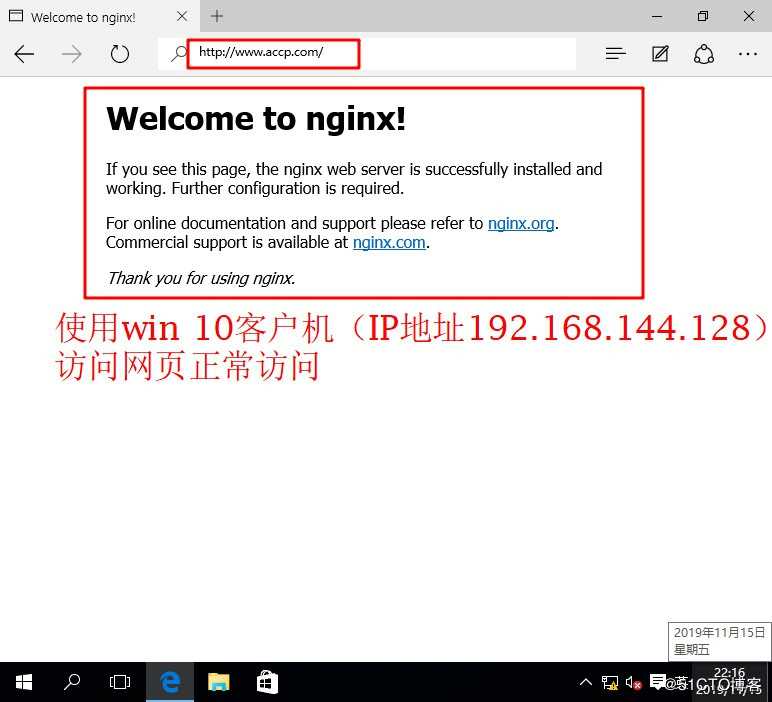Close the Edge browser window

(749, 16)
